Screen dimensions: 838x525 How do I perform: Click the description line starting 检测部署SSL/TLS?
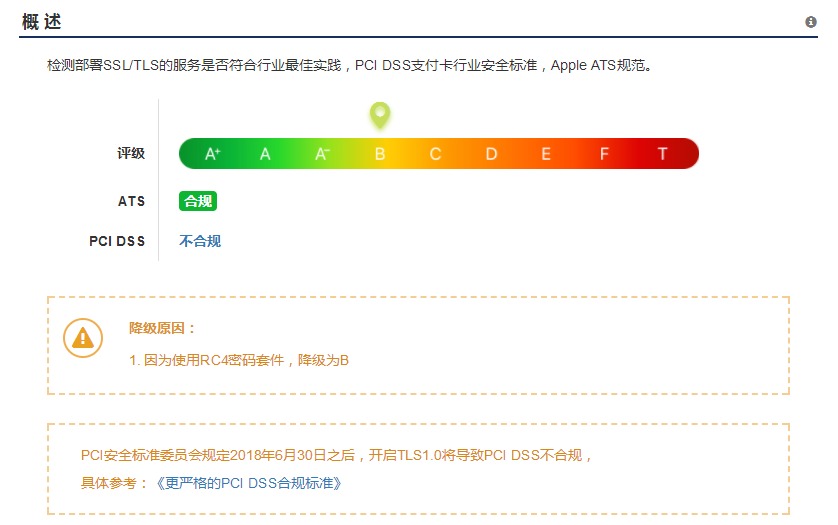[x=350, y=65]
